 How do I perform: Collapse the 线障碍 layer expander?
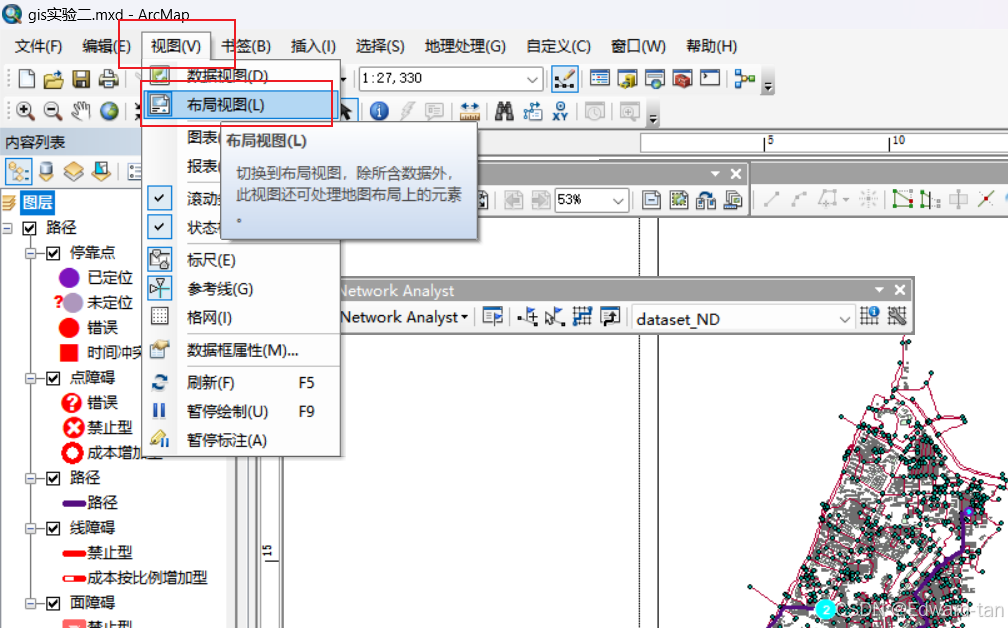30,528
